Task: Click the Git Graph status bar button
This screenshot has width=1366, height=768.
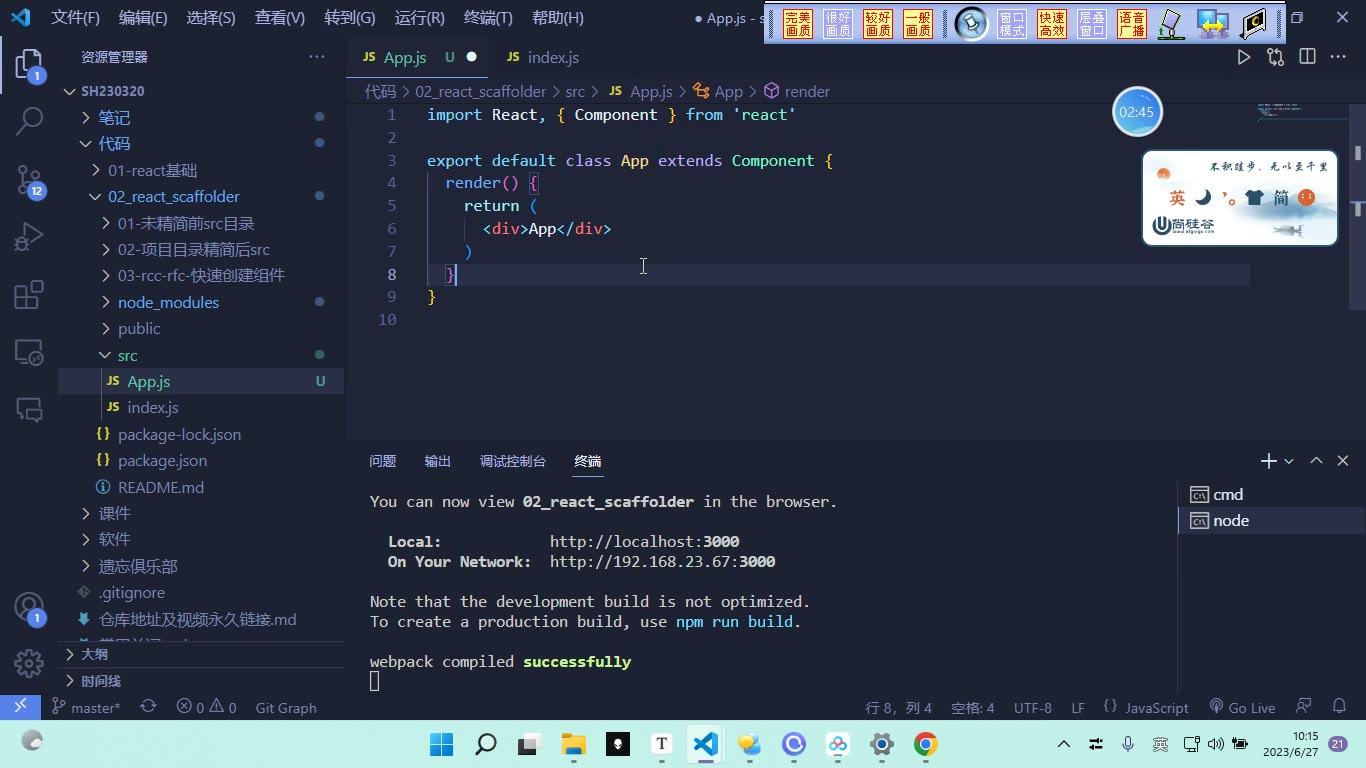Action: pos(286,707)
